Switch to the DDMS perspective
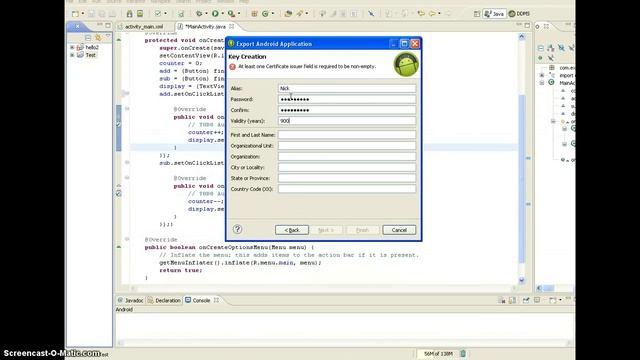This screenshot has height=360, width=640. click(x=519, y=14)
